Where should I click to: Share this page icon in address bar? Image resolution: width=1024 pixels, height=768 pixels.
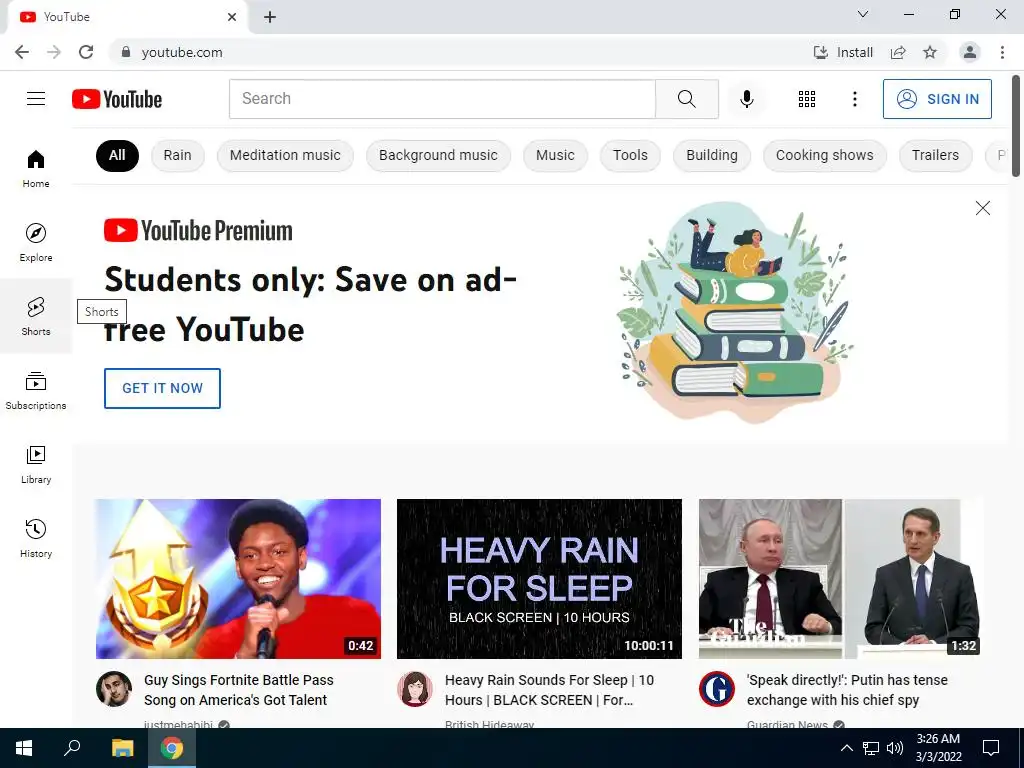coord(898,52)
